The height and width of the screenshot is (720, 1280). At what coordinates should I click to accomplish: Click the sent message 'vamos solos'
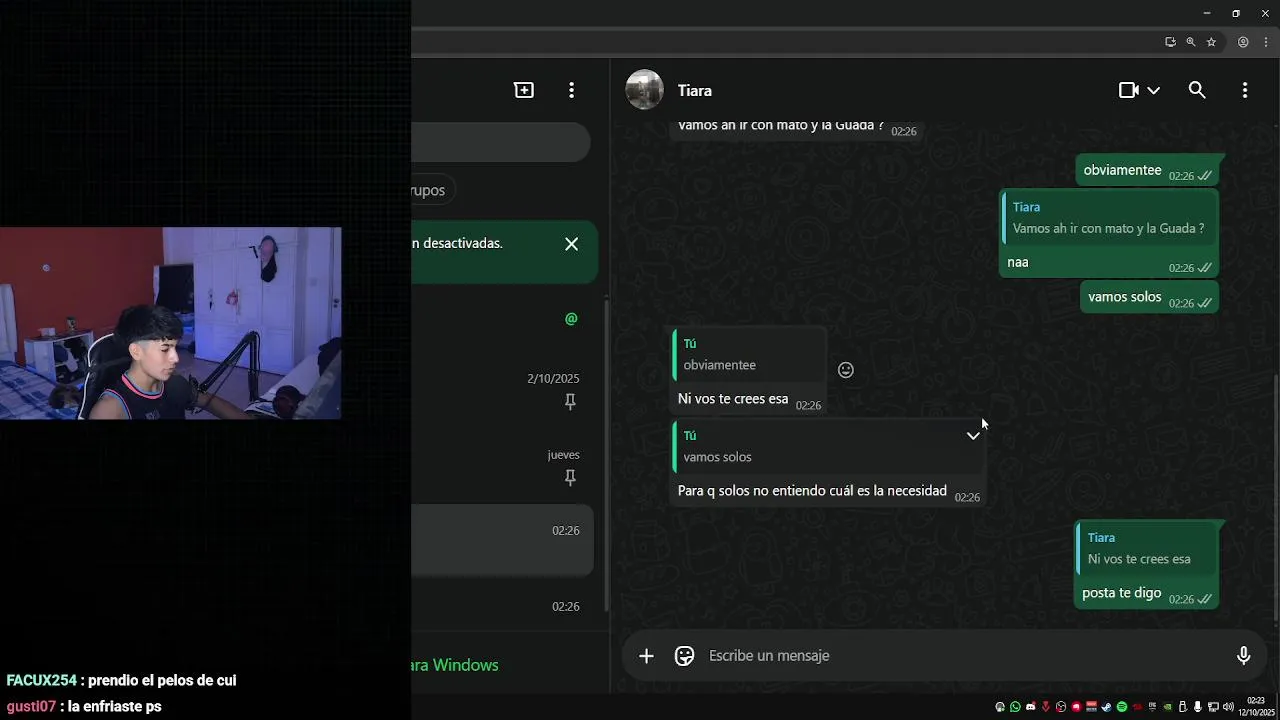1149,297
